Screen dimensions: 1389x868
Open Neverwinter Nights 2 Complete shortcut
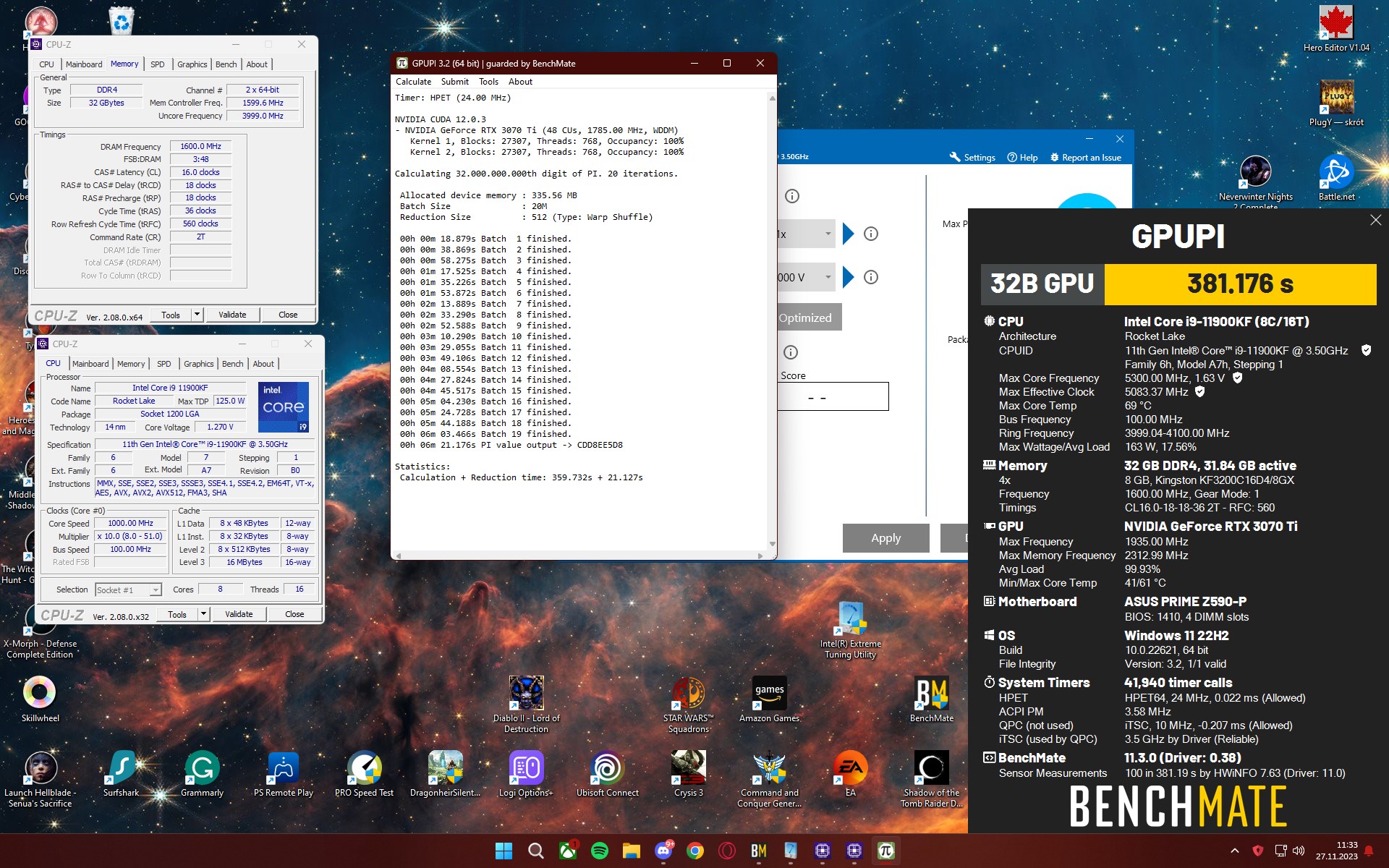tap(1255, 181)
